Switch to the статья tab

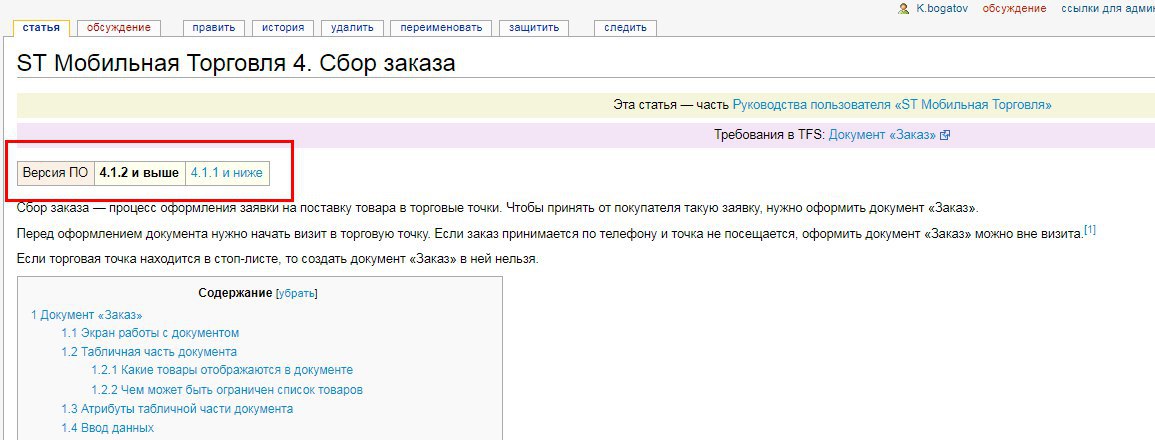41,28
